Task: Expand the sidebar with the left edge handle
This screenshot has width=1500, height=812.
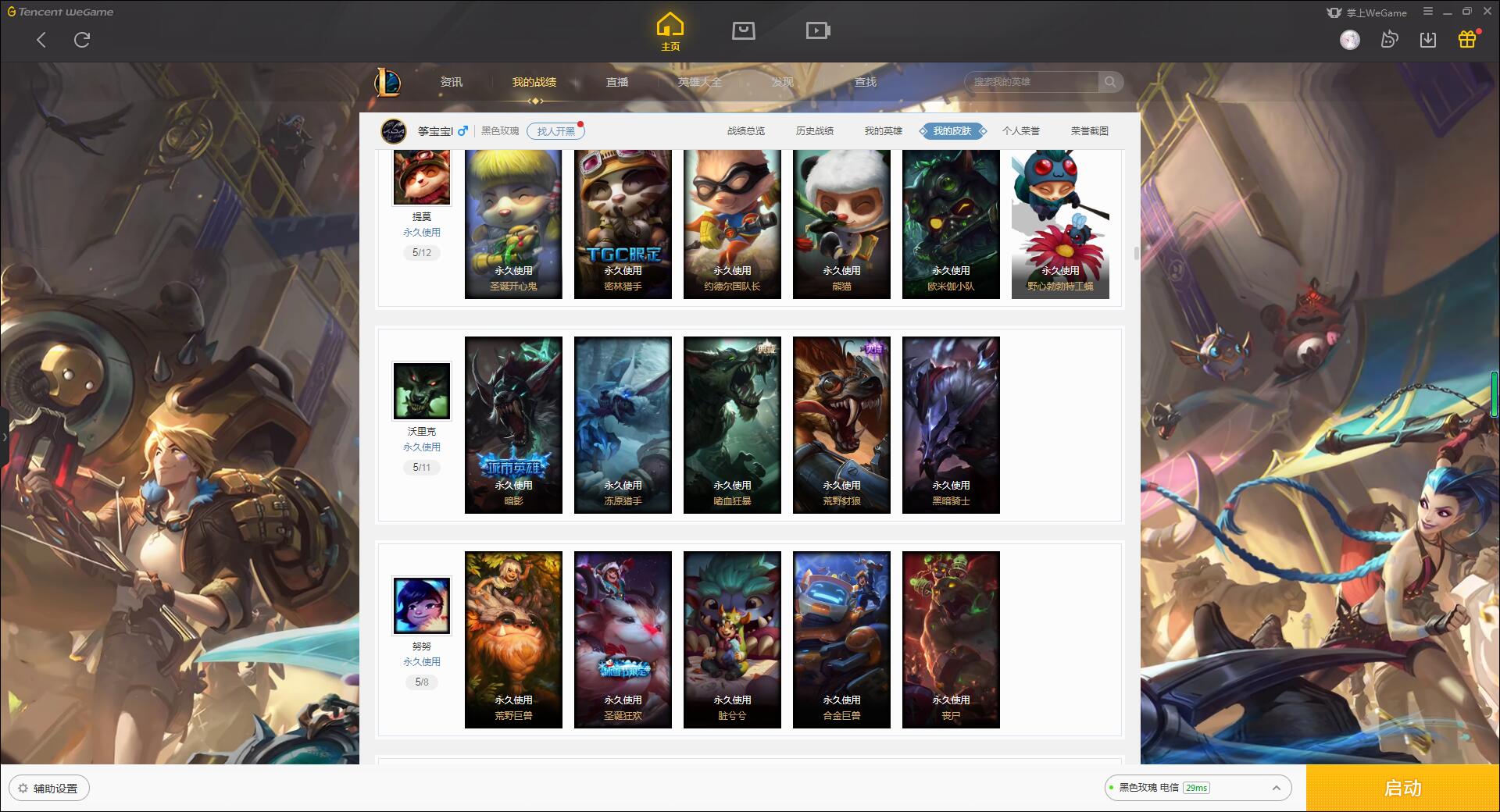Action: (4, 437)
